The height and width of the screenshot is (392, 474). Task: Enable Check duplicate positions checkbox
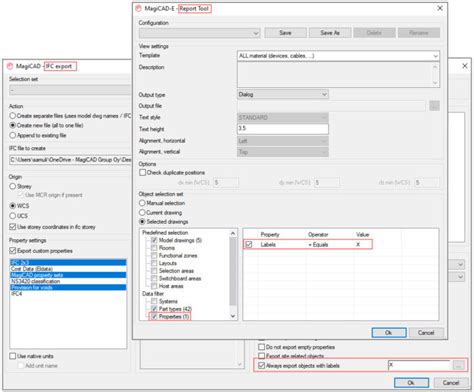tap(143, 172)
